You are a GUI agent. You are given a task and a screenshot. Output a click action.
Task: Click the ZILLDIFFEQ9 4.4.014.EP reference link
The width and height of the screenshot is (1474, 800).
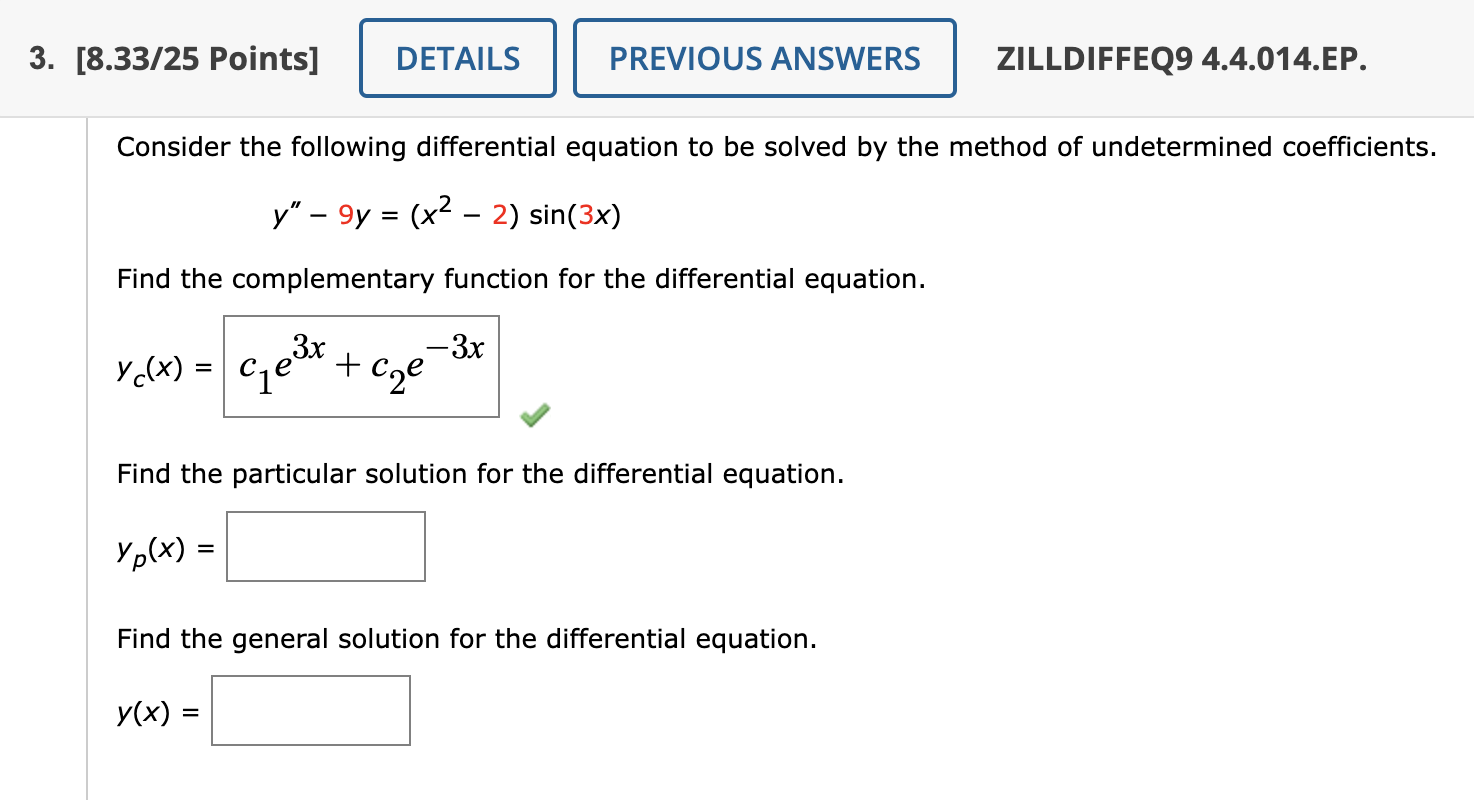click(x=1182, y=58)
